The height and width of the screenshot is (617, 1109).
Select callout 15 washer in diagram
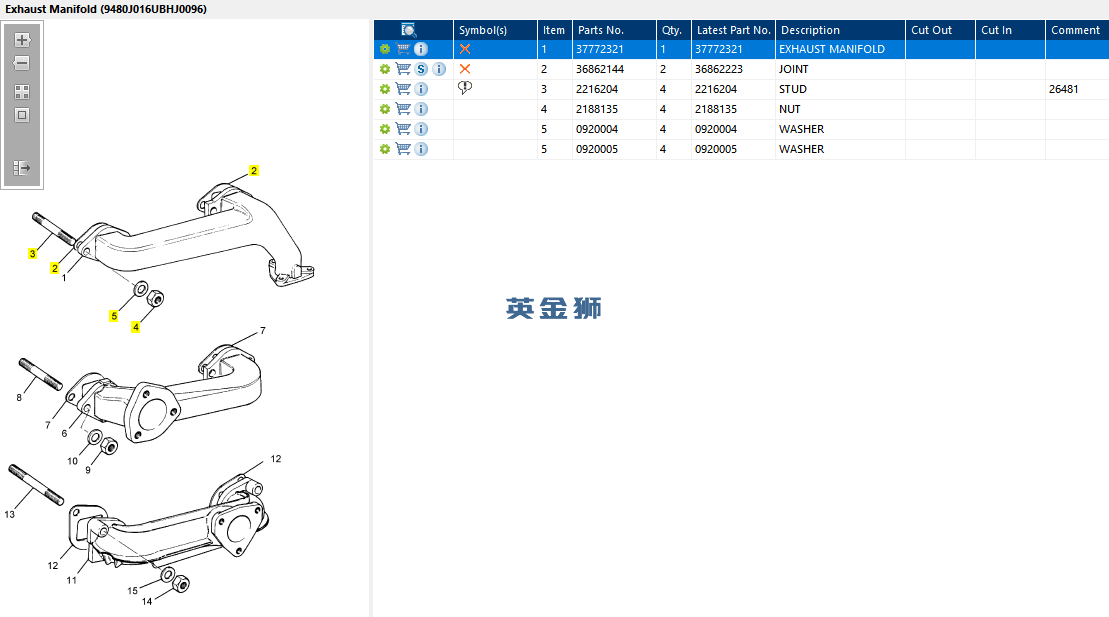132,591
